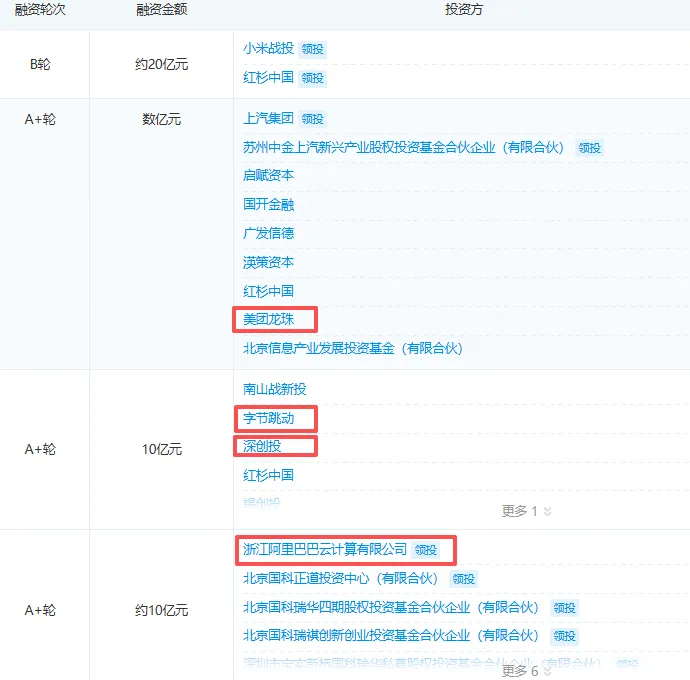Open 北京信息产业发展投资基金（有限合伙）link

(353, 349)
